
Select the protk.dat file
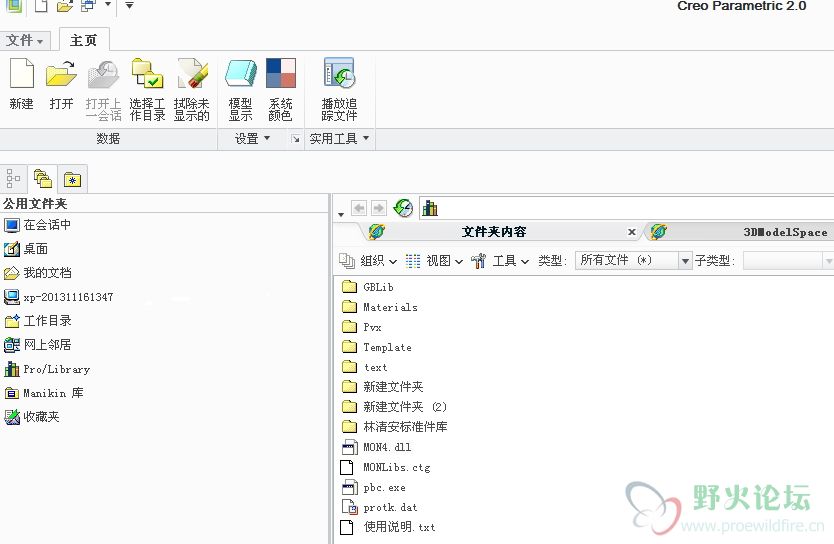(x=379, y=507)
